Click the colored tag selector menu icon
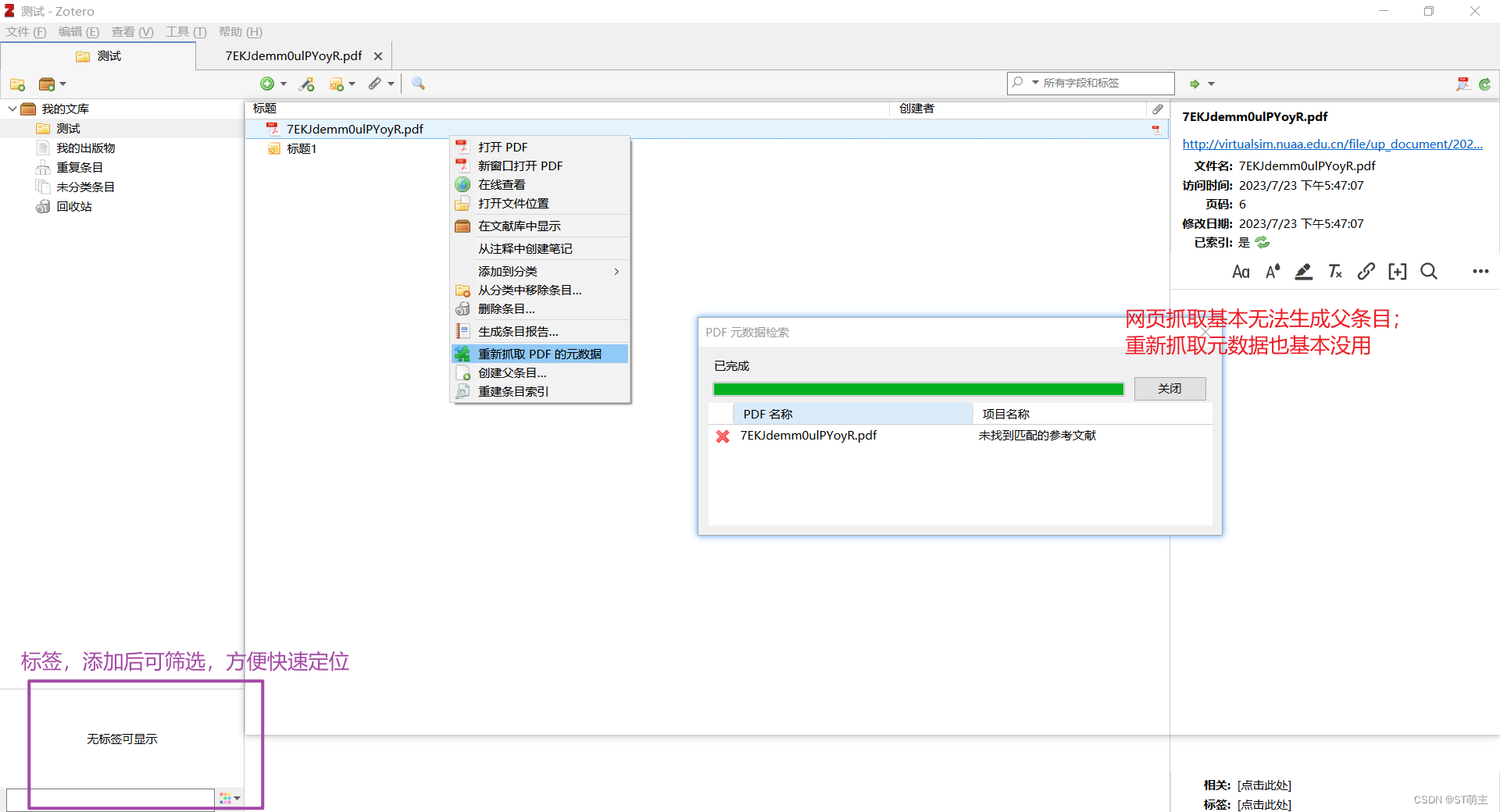This screenshot has height=812, width=1500. 225,798
